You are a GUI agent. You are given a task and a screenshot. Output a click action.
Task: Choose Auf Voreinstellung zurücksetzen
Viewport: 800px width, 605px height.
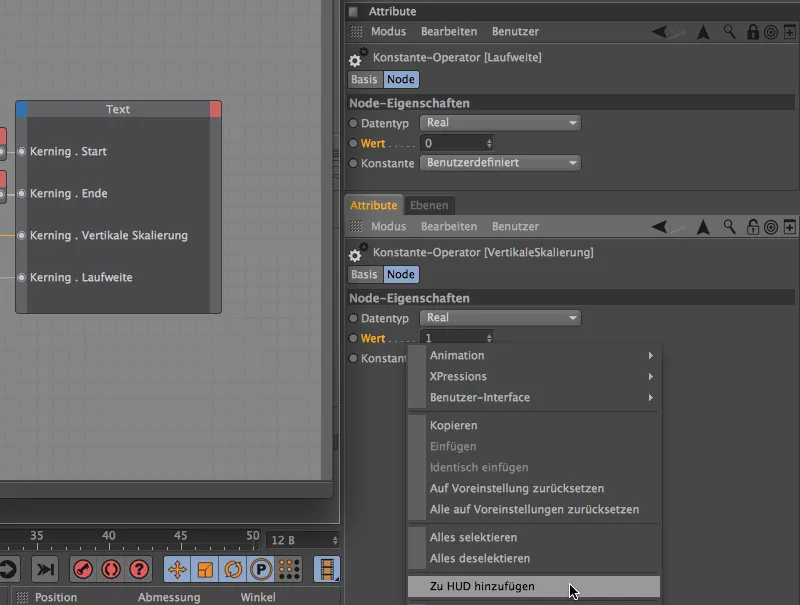(x=534, y=488)
